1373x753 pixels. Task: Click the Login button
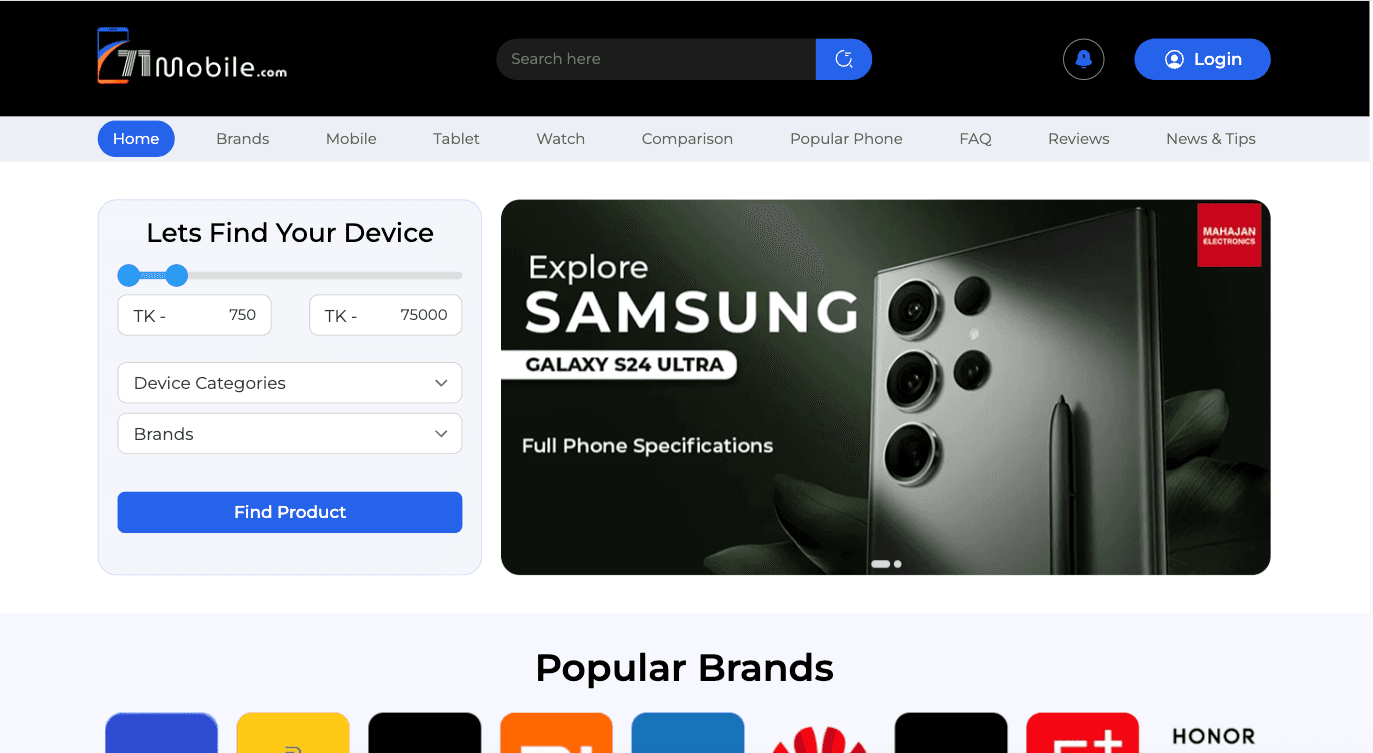point(1202,59)
